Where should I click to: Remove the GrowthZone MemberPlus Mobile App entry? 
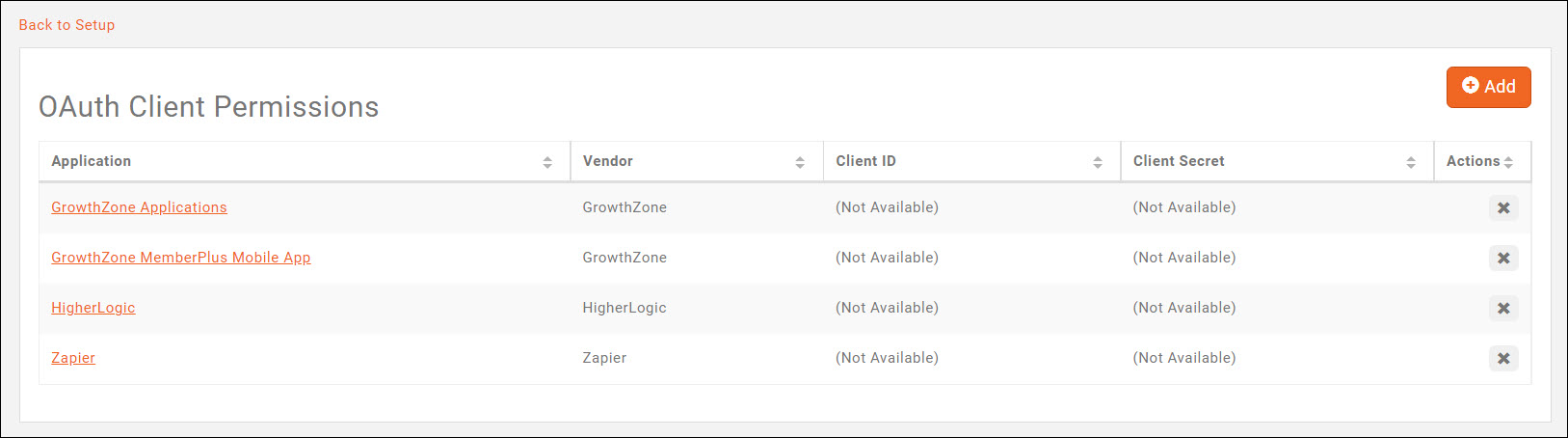[x=1502, y=259]
